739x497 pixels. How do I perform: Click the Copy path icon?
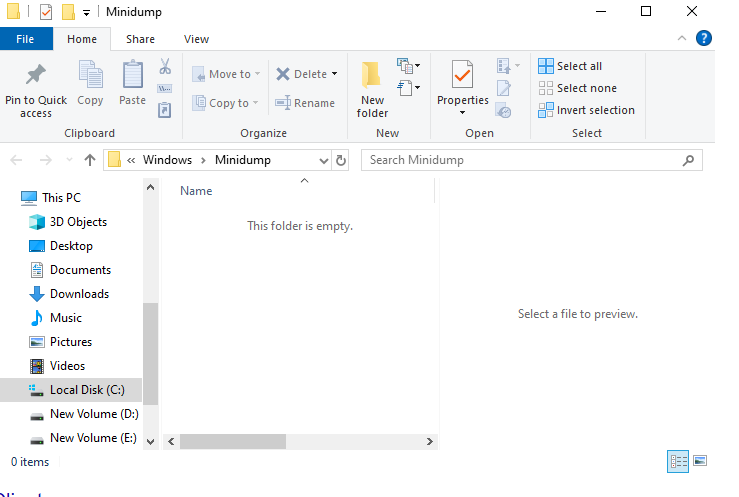[x=164, y=89]
